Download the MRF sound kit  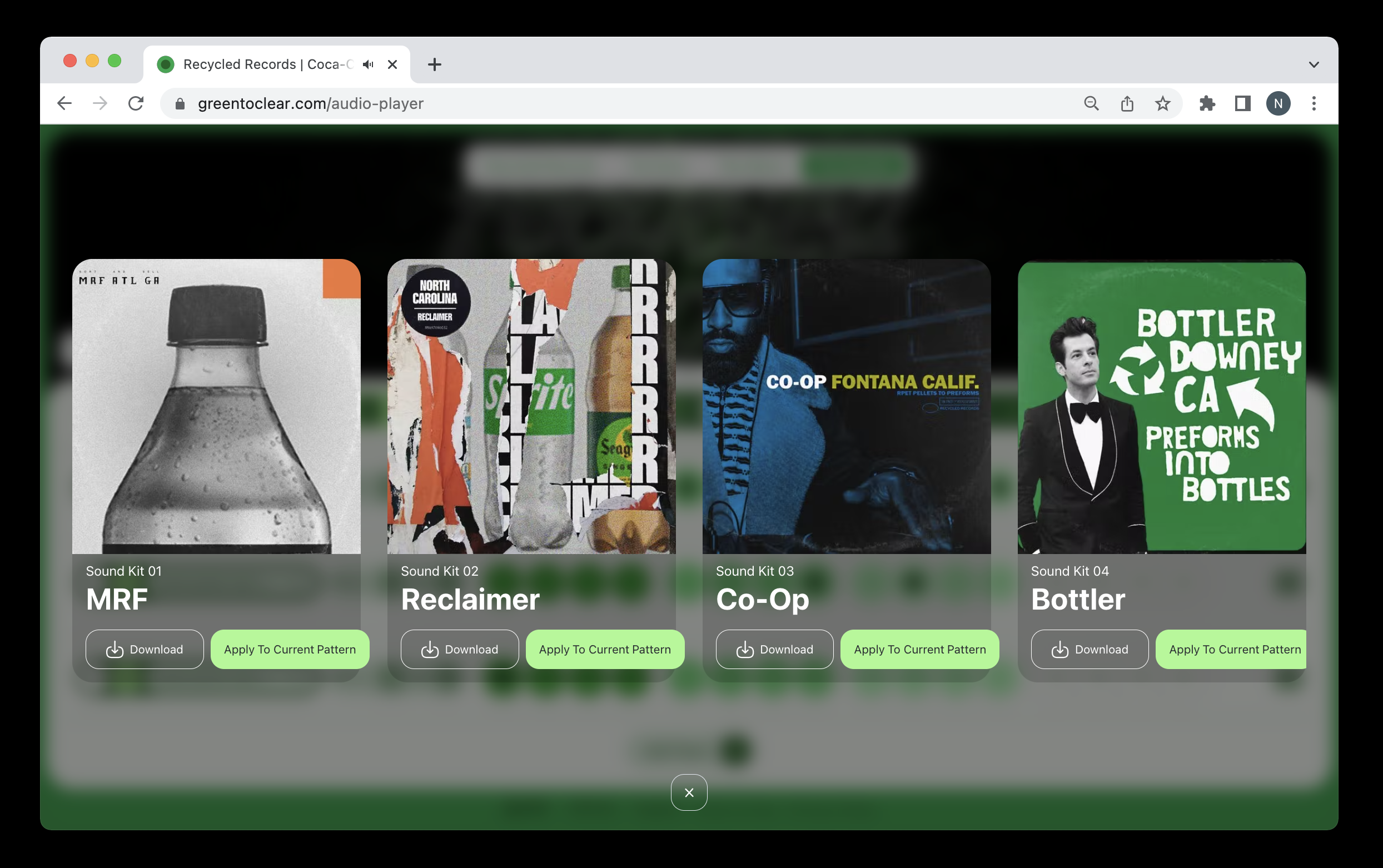coord(144,649)
